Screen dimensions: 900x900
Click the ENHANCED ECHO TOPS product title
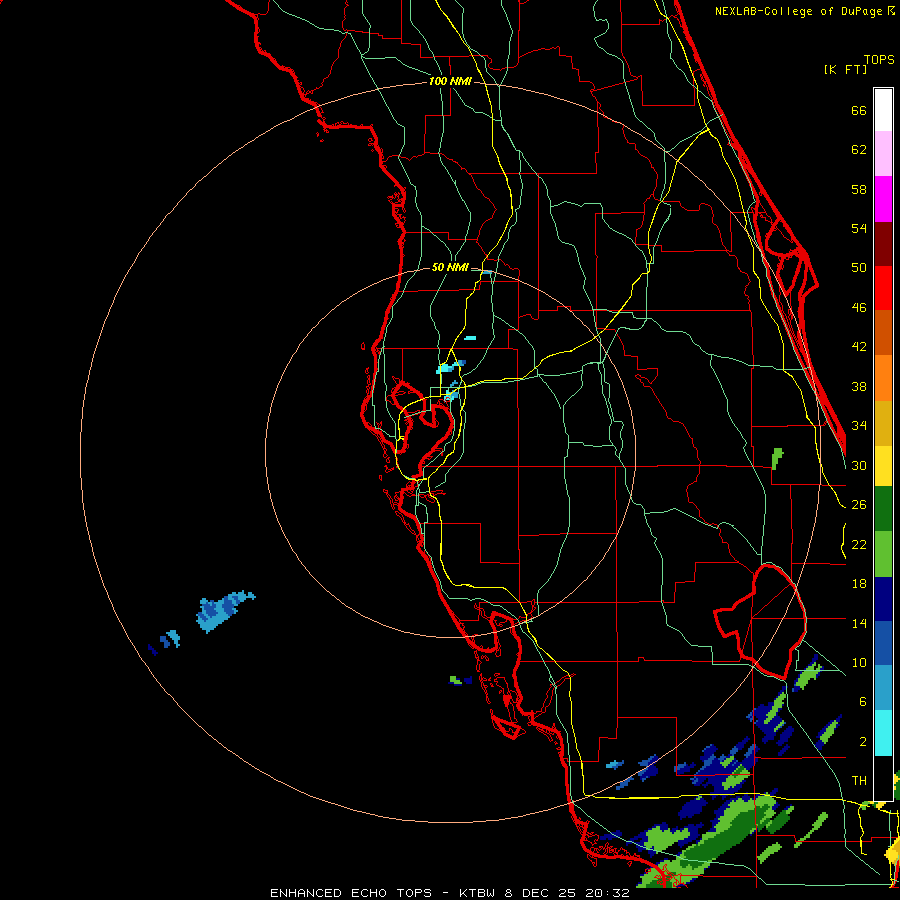coord(351,893)
